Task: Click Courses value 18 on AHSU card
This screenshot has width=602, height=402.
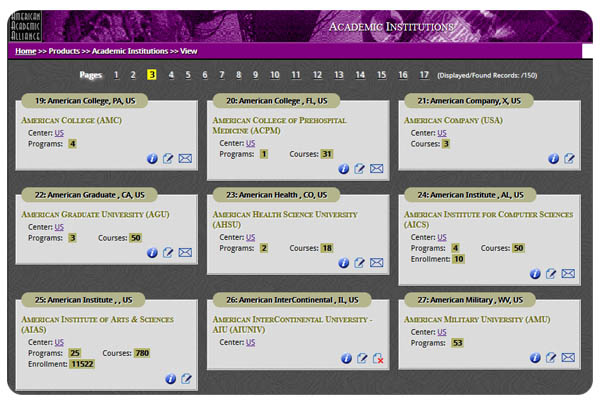Action: [327, 248]
